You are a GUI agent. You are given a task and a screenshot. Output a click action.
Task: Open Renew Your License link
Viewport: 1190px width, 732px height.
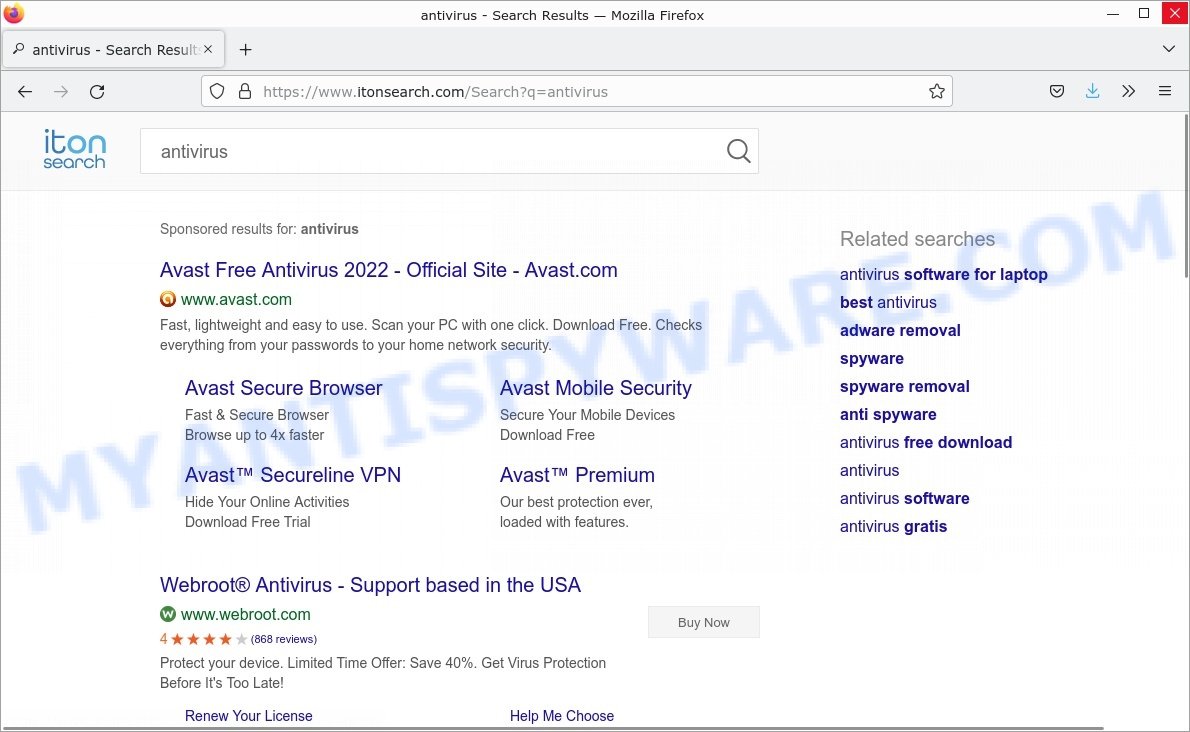249,716
